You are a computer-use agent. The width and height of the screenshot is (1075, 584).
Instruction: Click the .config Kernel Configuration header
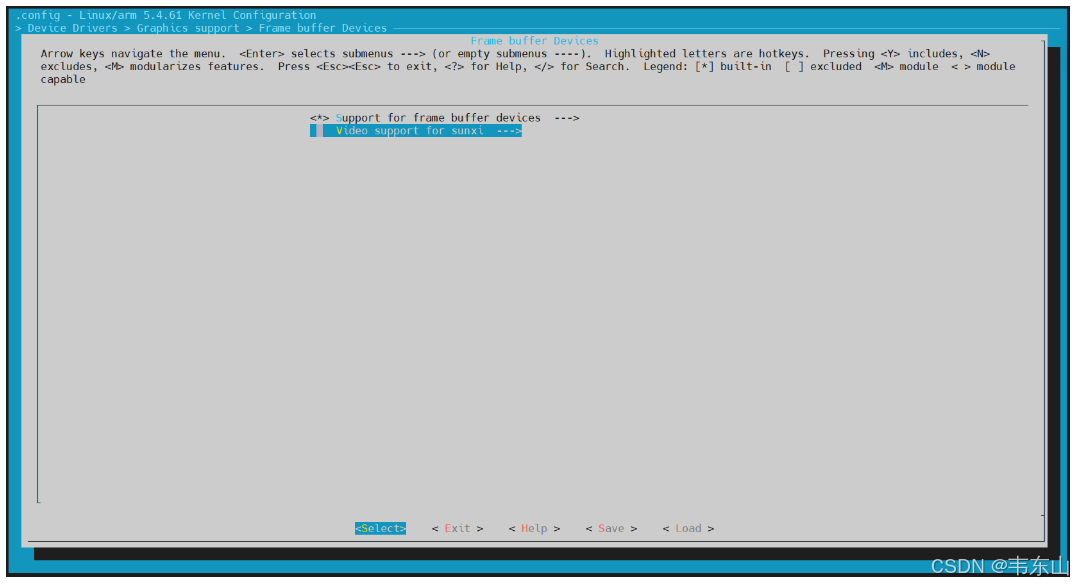165,15
